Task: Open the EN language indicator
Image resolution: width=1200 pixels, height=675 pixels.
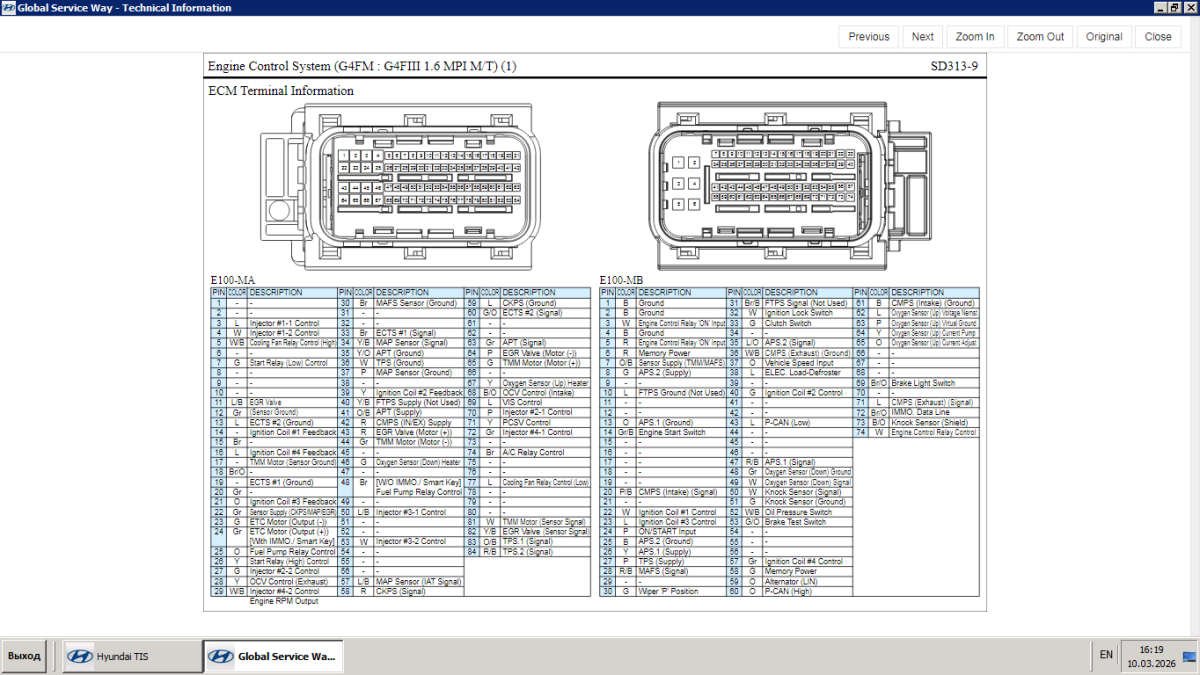Action: [x=1106, y=655]
